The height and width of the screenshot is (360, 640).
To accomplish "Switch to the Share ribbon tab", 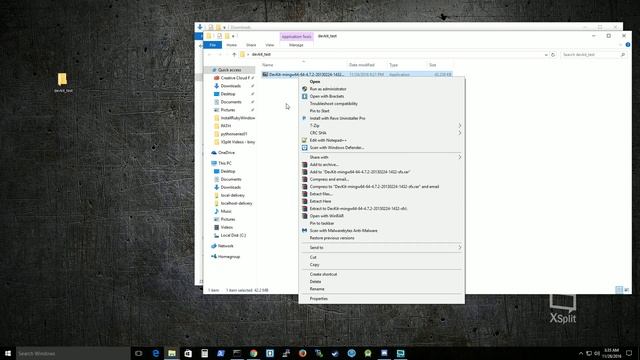I will pyautogui.click(x=251, y=45).
